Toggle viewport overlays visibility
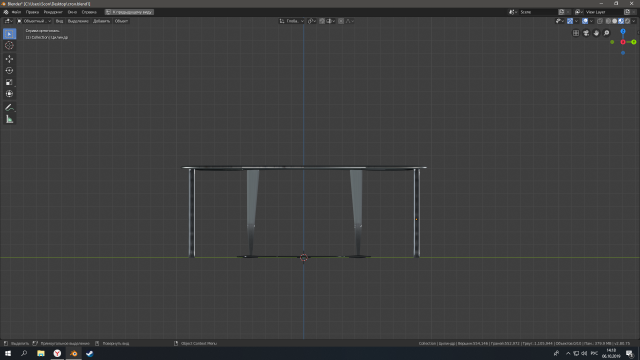The width and height of the screenshot is (640, 360). pyautogui.click(x=585, y=21)
